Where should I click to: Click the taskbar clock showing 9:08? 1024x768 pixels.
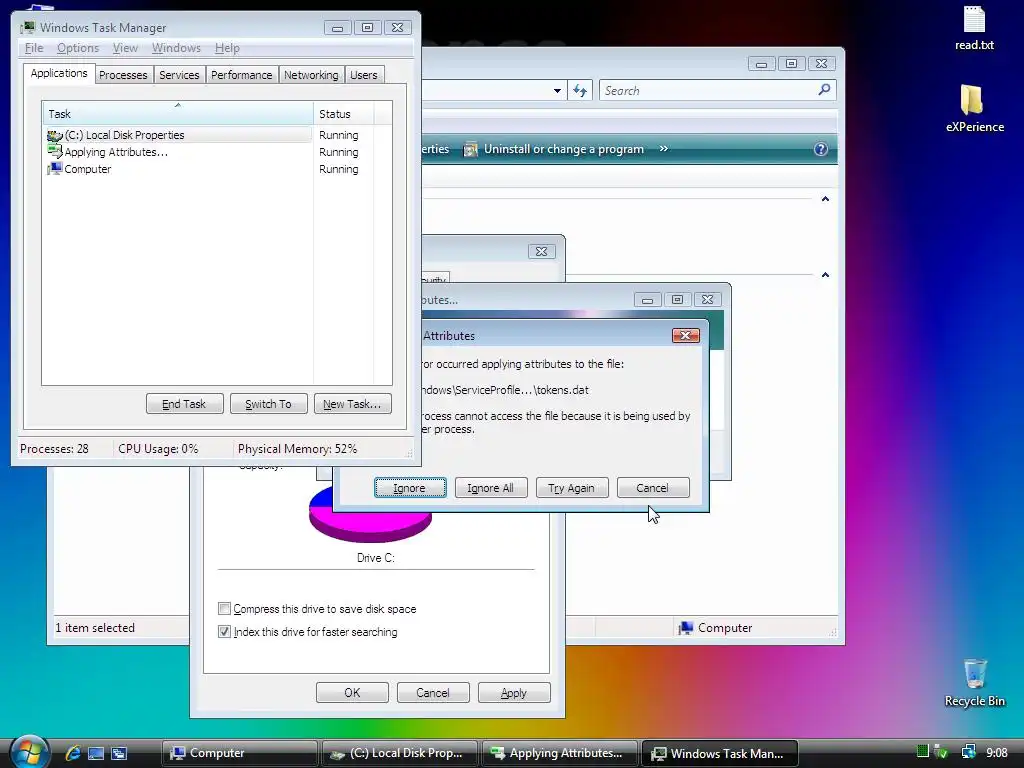click(x=997, y=752)
